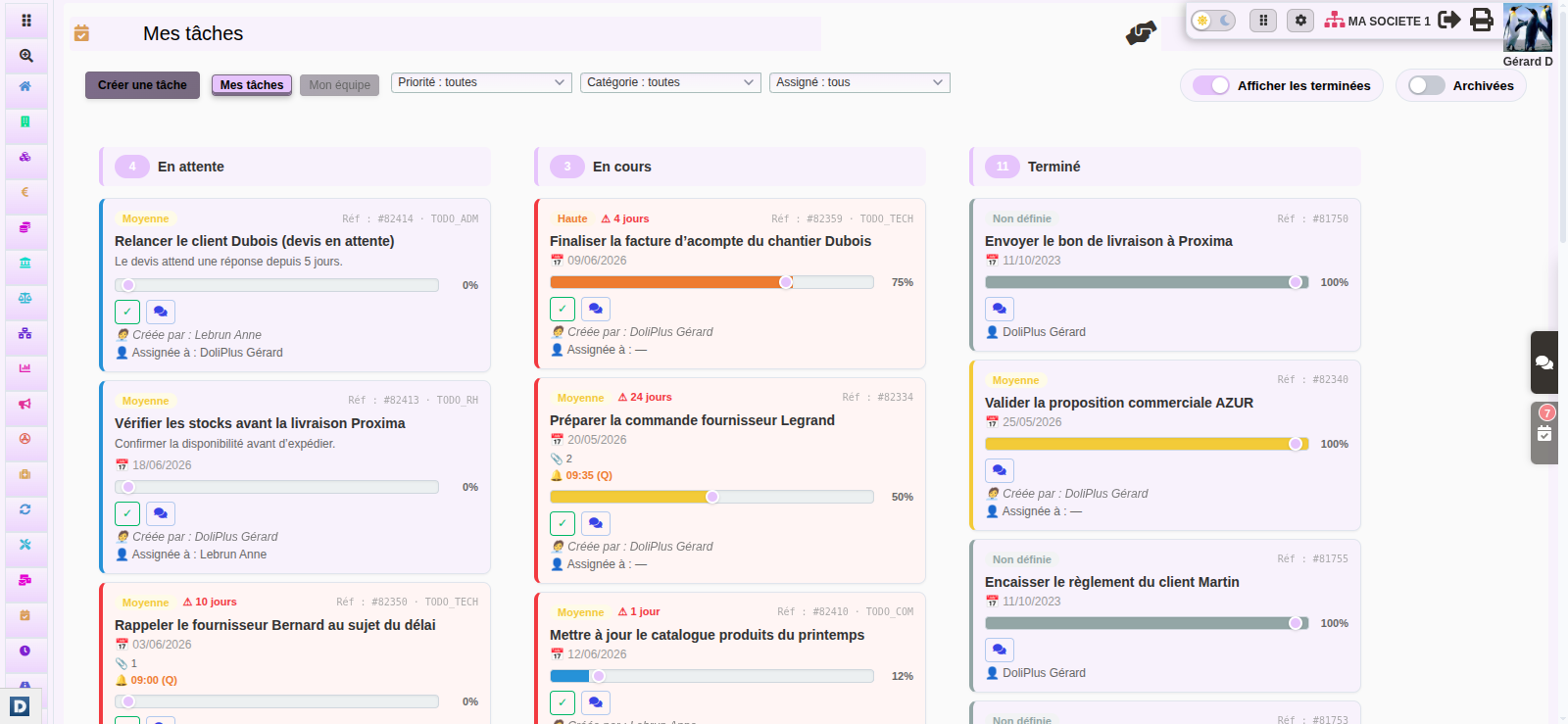
Task: Open the bar chart sidebar icon
Action: click(25, 368)
